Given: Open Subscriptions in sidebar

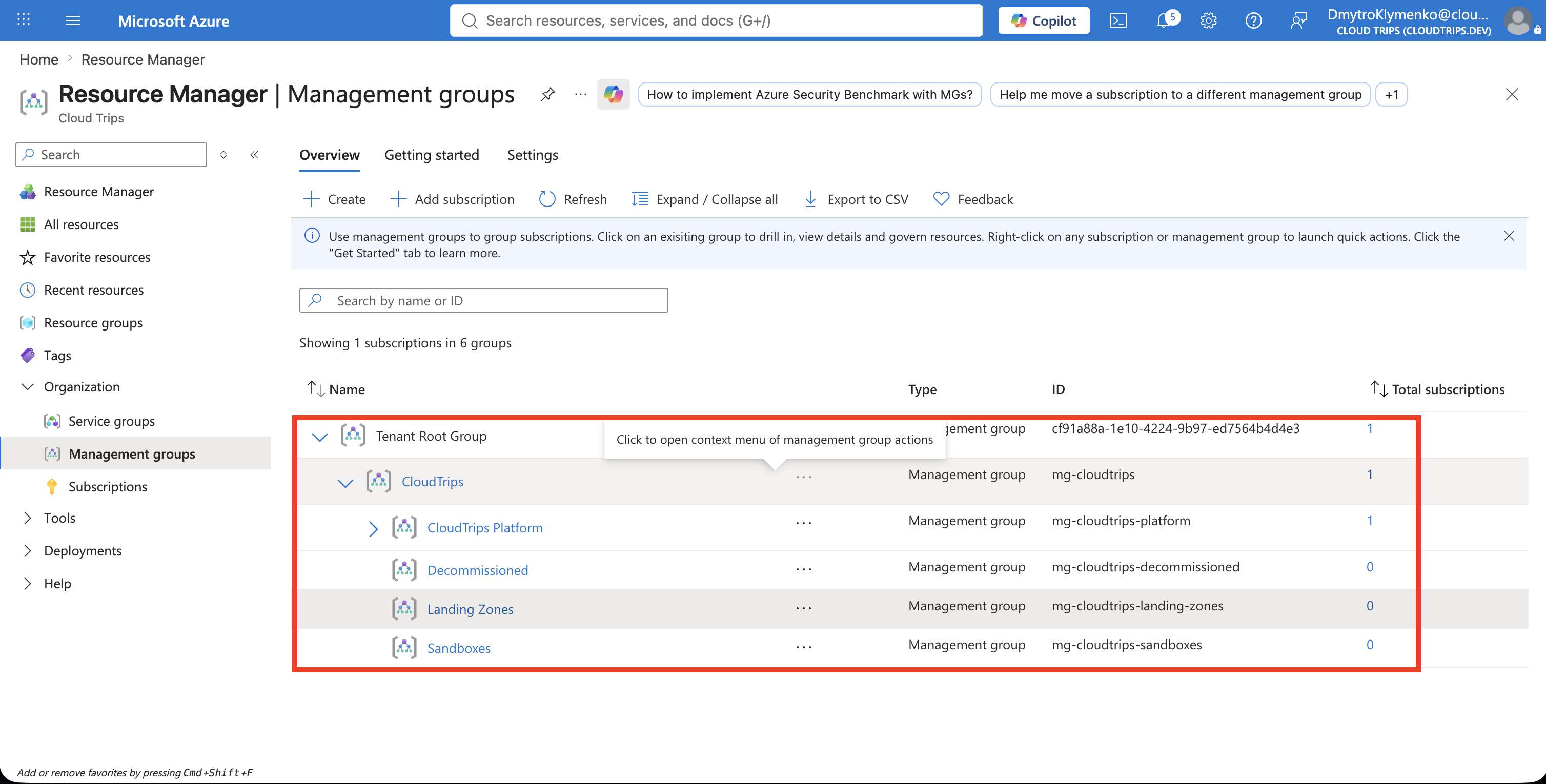Looking at the screenshot, I should tap(108, 486).
